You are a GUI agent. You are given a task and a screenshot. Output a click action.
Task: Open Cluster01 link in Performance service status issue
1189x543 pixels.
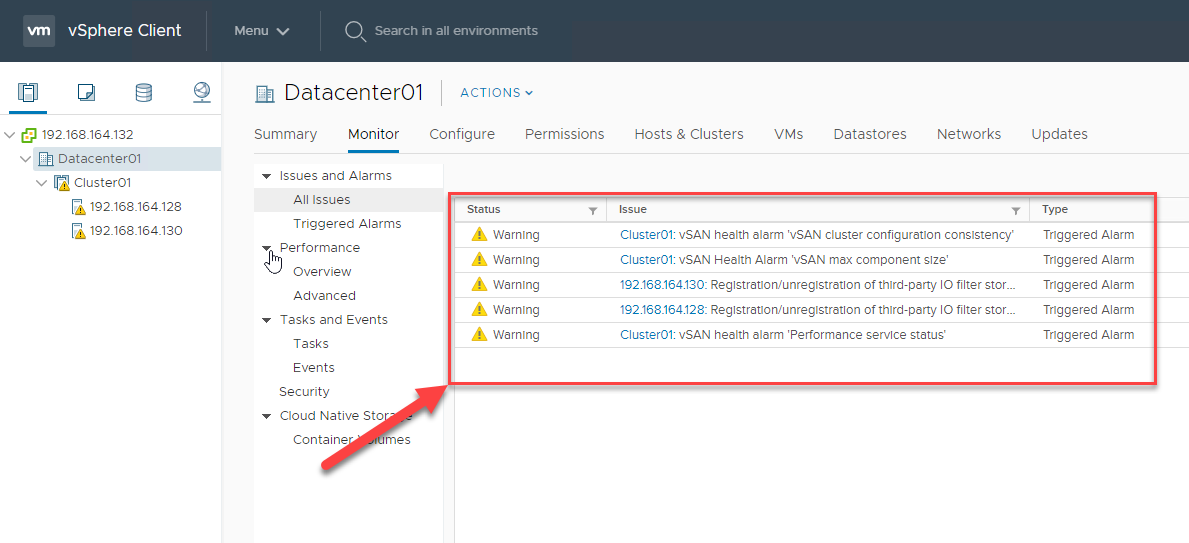(646, 335)
